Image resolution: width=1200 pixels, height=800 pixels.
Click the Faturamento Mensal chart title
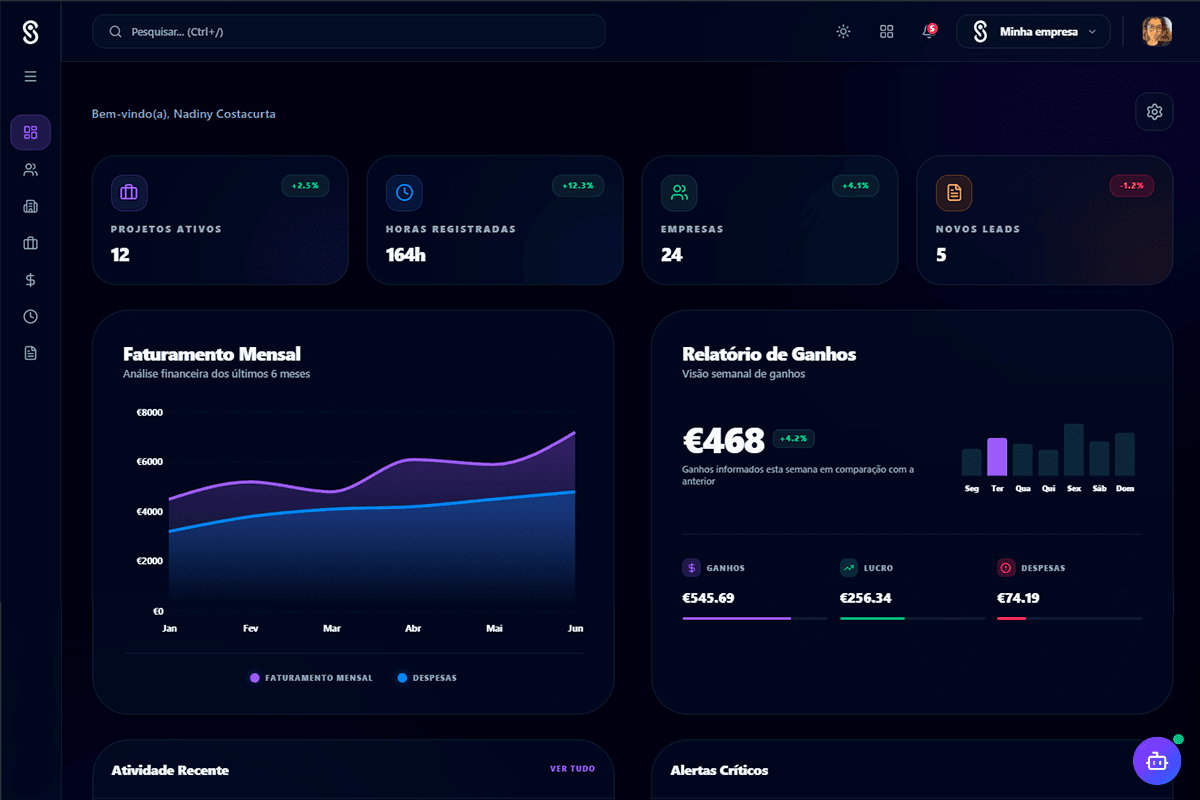point(212,354)
